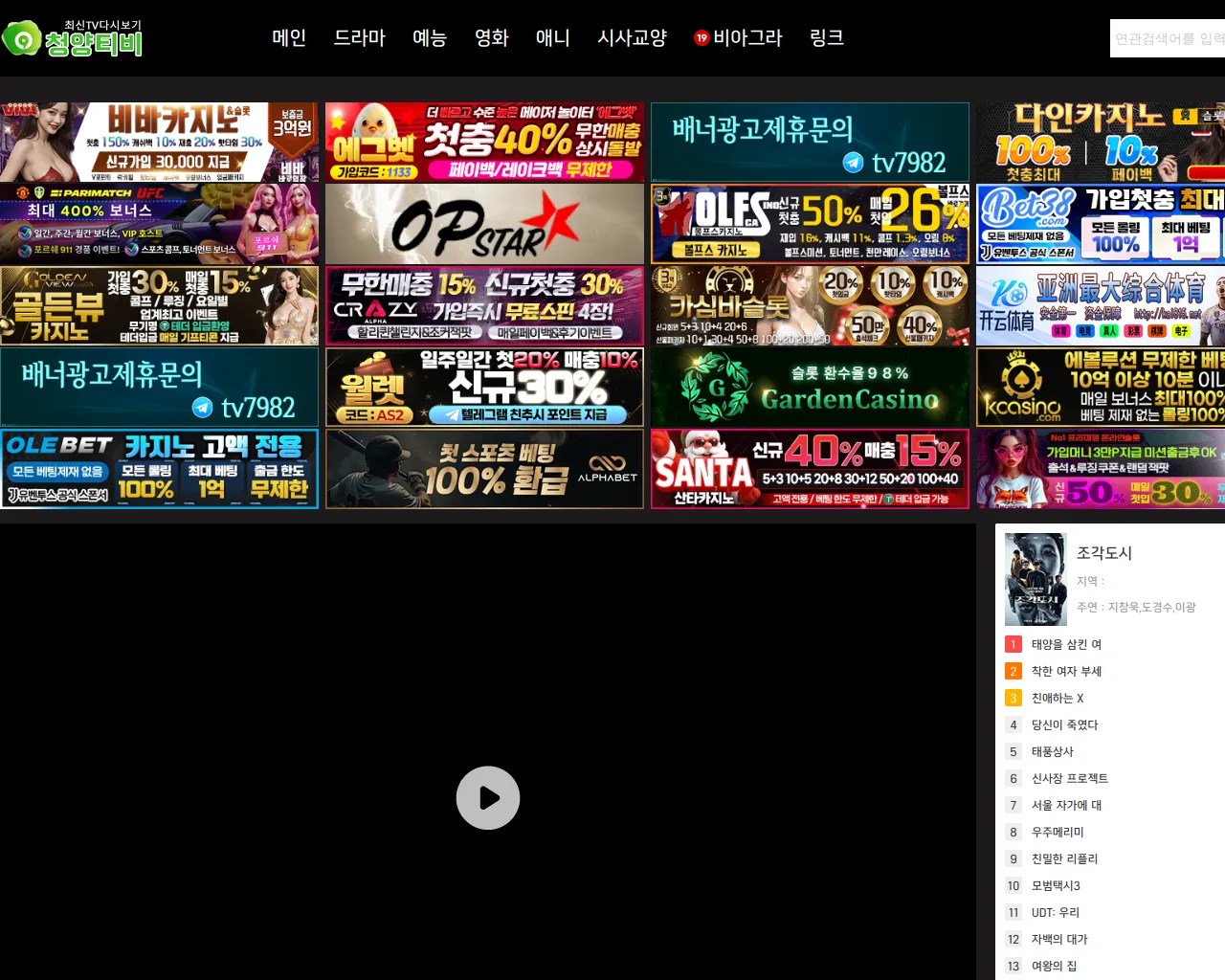
Task: Click the Crazy Alpha banner
Action: click(x=484, y=305)
